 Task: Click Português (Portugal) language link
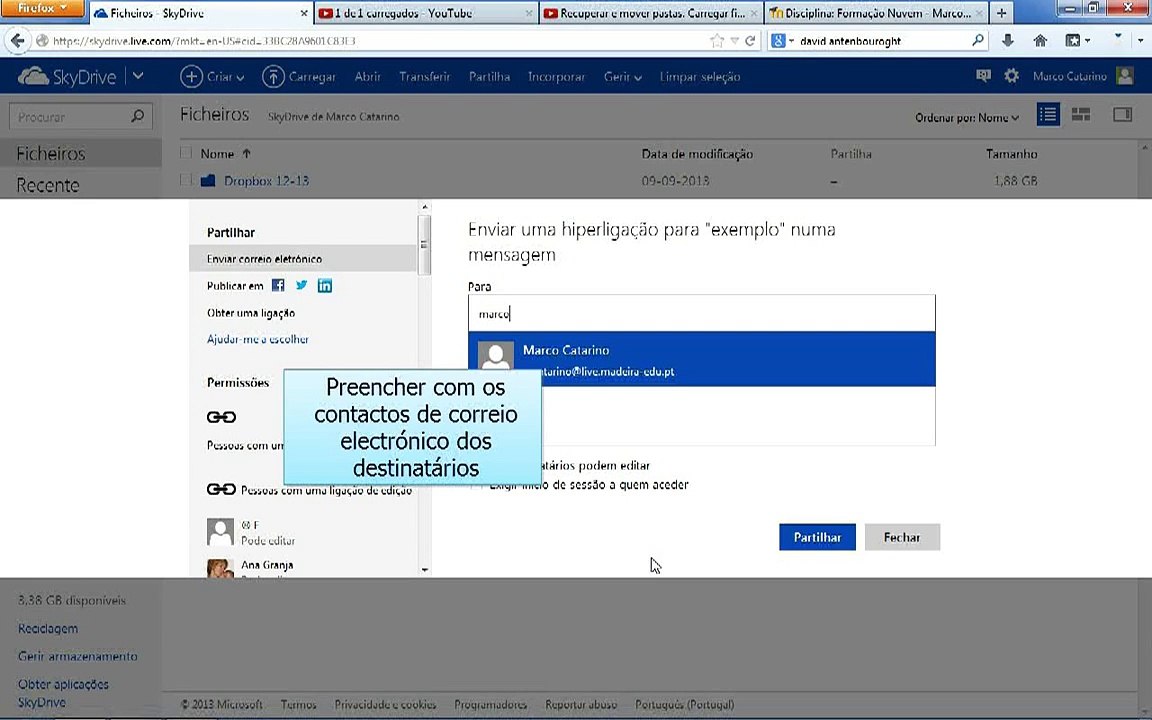684,704
